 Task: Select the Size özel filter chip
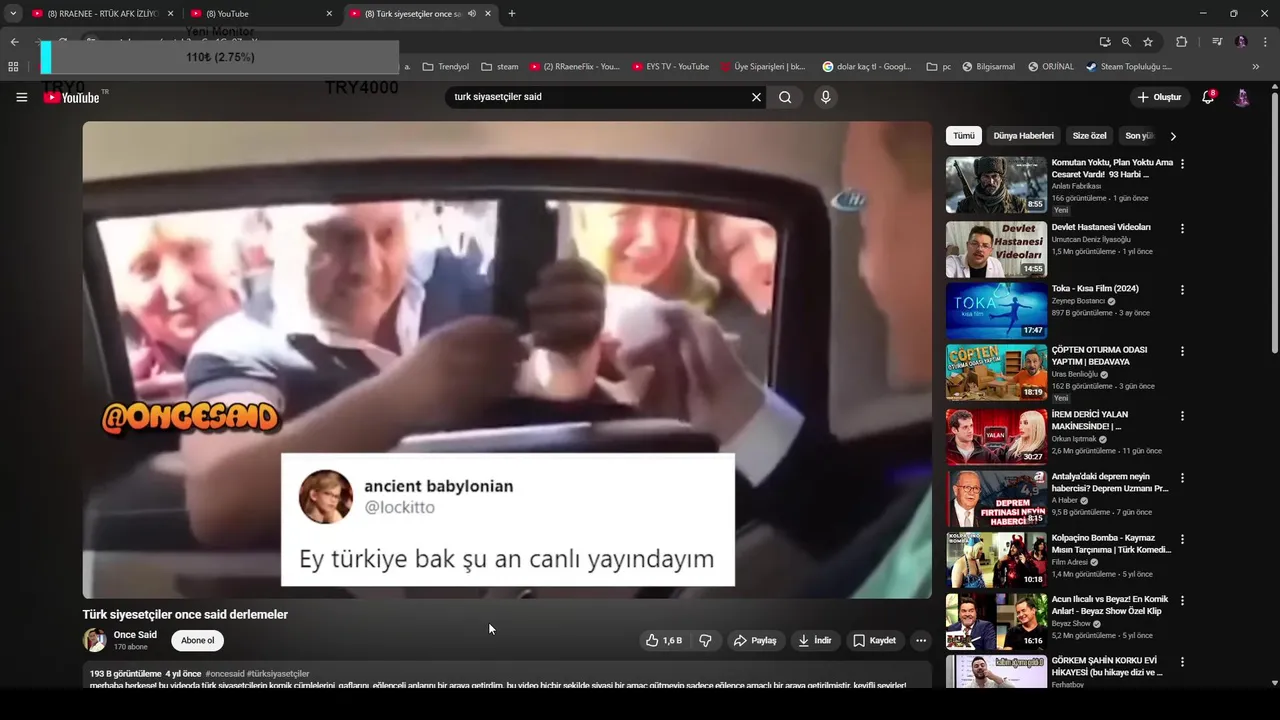(1089, 136)
